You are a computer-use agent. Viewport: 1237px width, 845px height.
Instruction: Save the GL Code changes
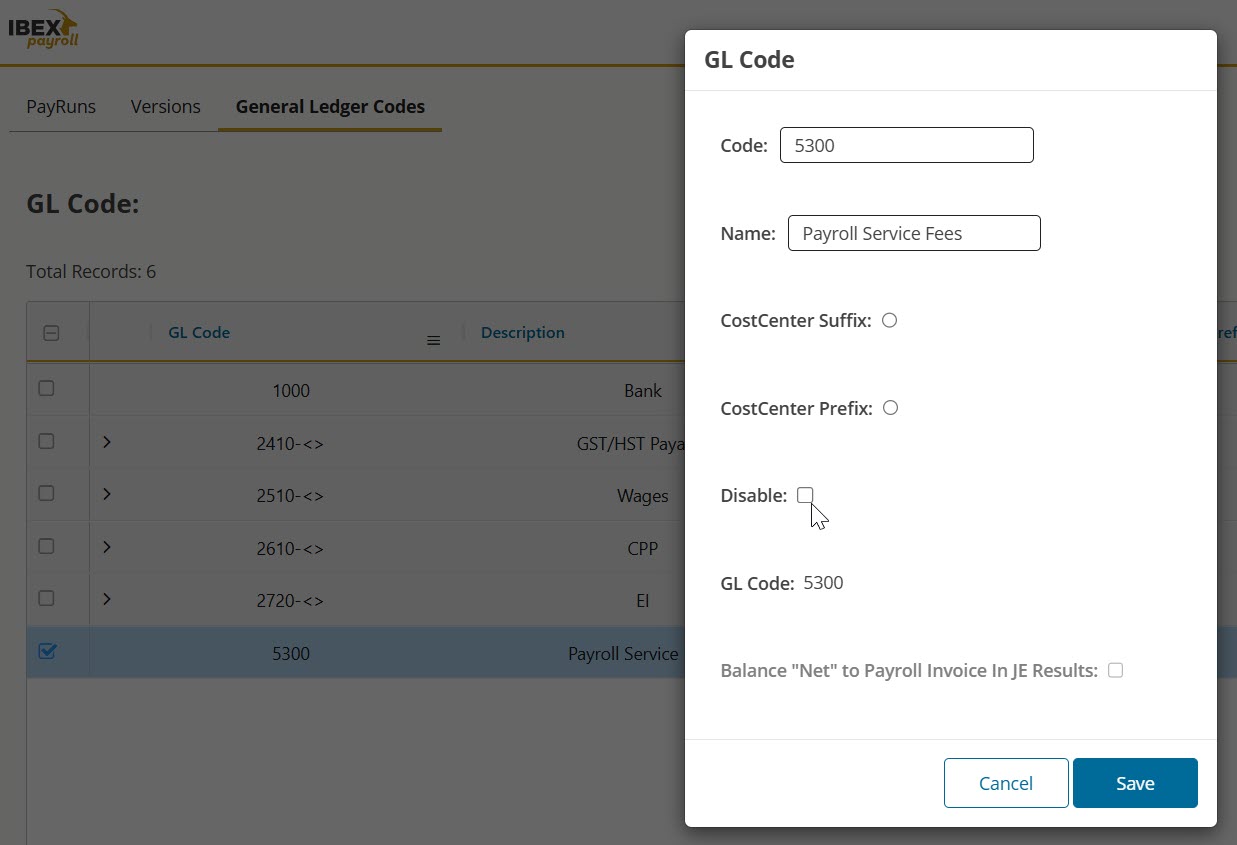[x=1135, y=783]
